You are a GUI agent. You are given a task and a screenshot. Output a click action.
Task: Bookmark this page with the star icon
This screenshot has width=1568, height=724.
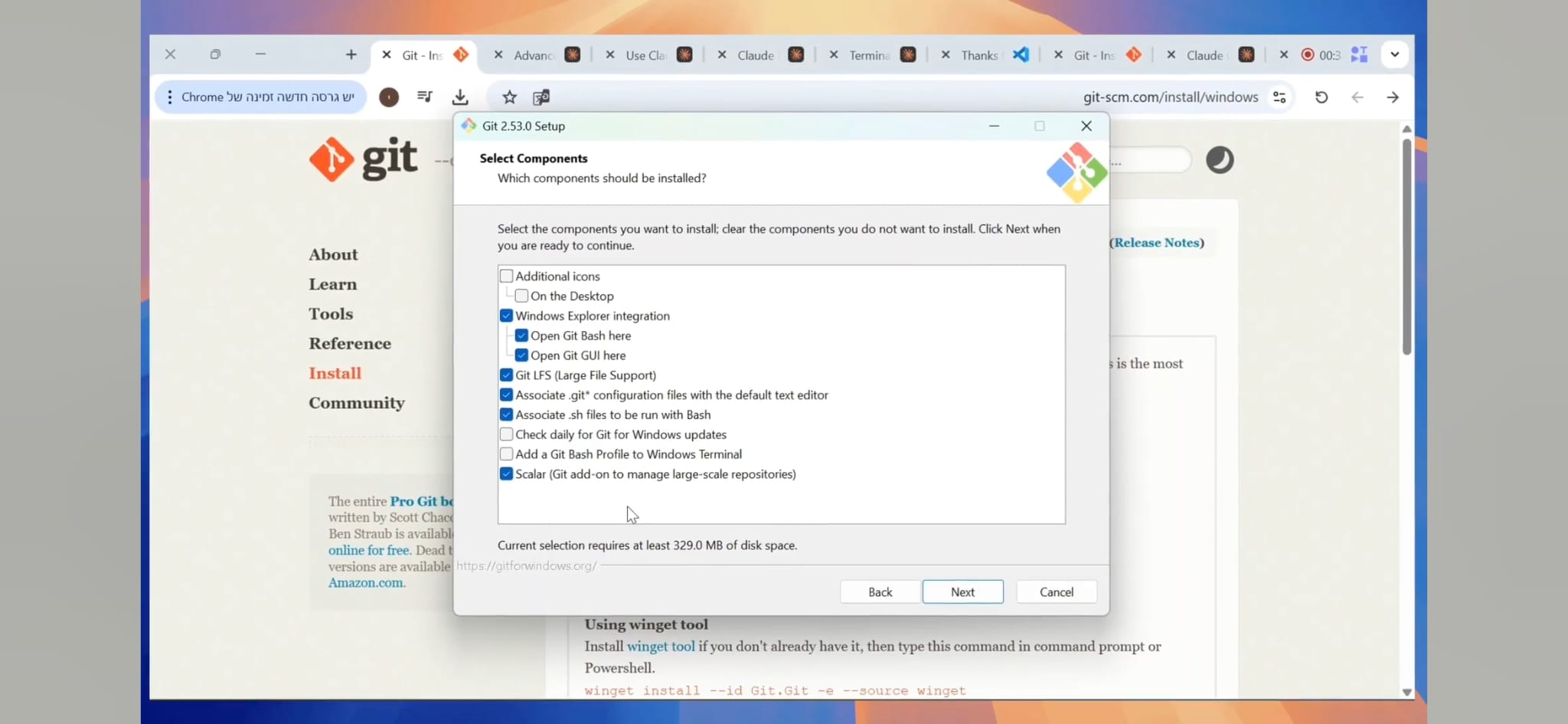pos(509,97)
